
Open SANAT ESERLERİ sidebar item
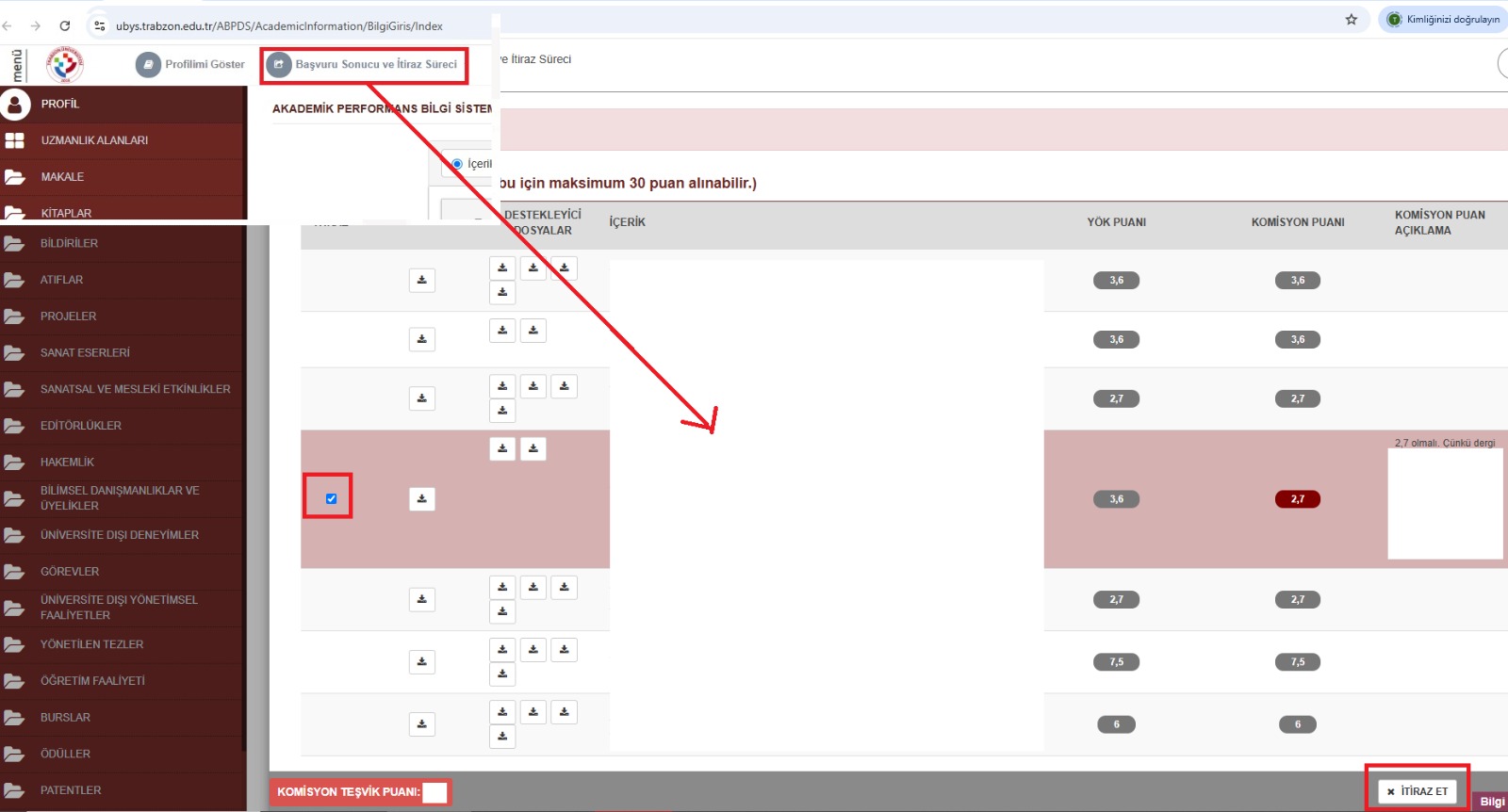123,352
